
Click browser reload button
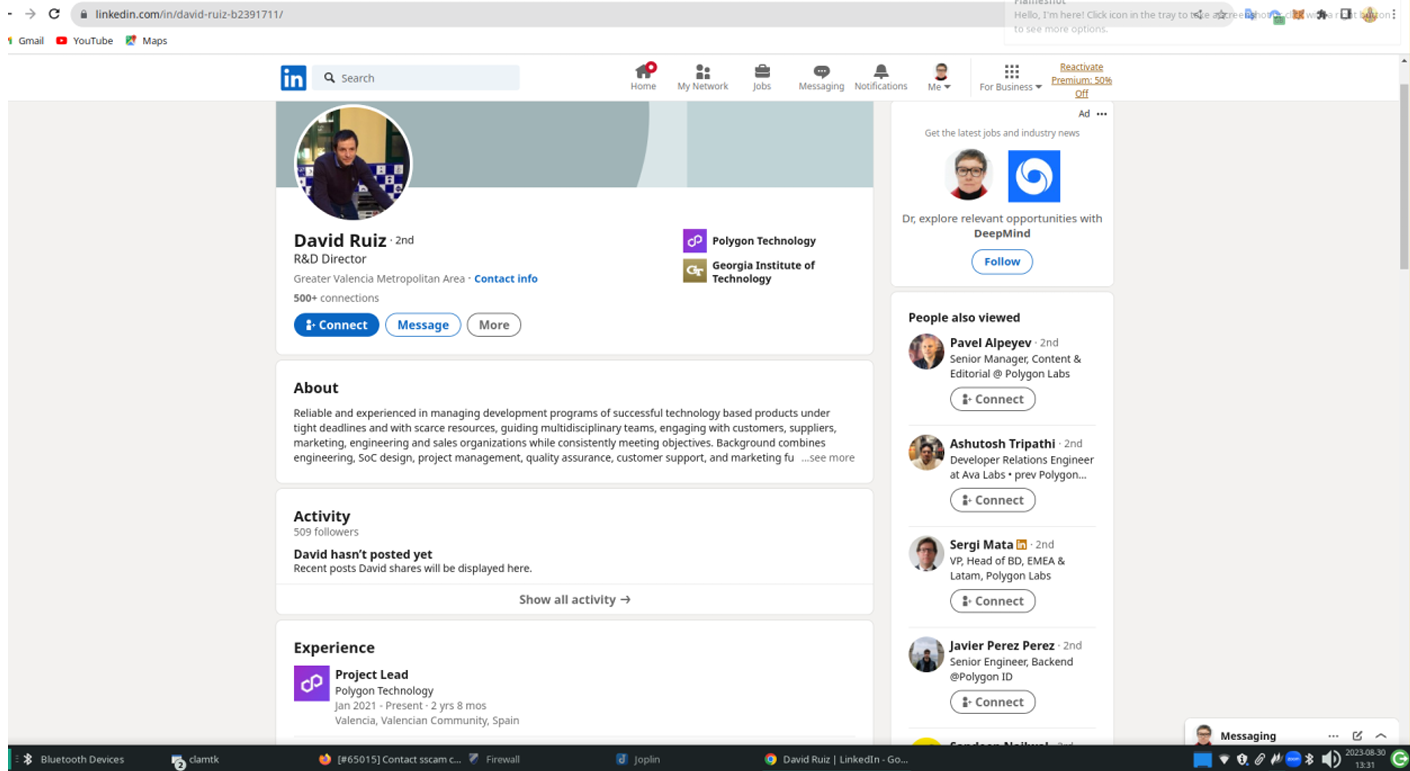(54, 14)
